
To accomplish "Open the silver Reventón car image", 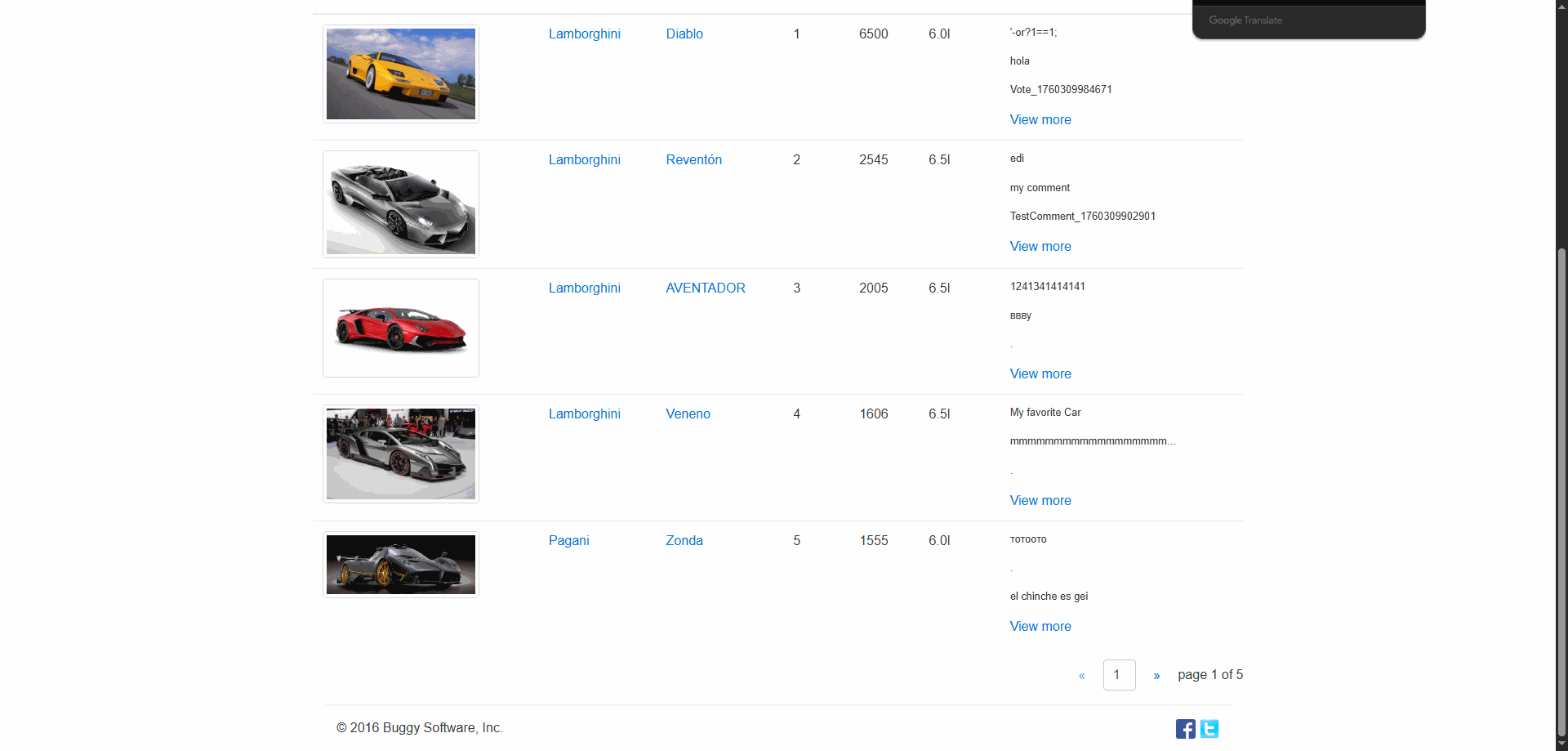I will [401, 204].
